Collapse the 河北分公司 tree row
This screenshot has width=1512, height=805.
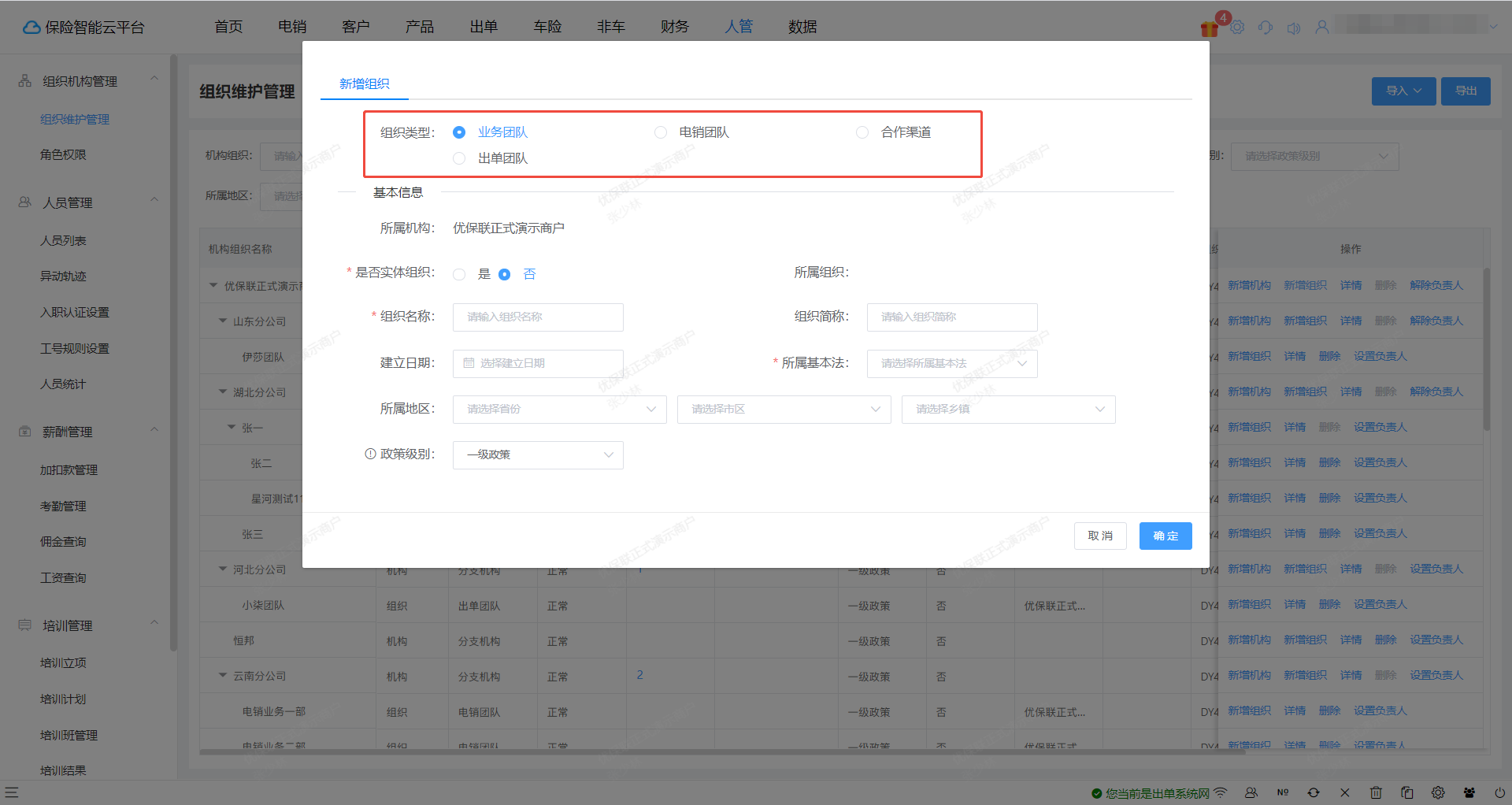click(223, 569)
